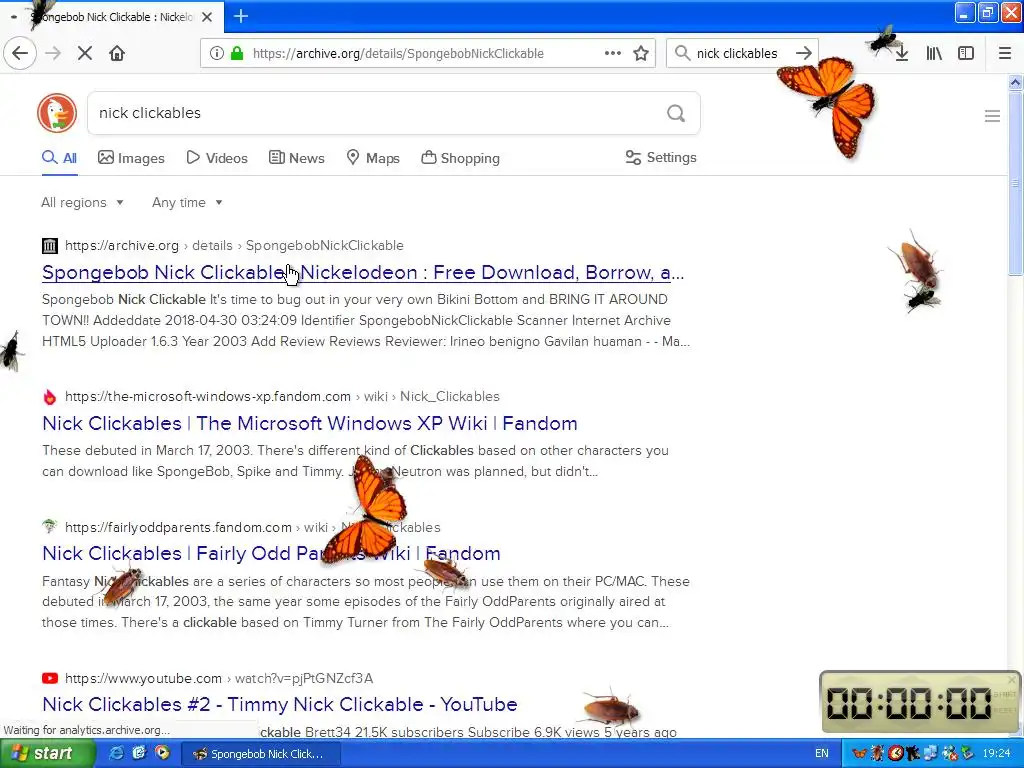Click the scrollbar up arrow
The image size is (1024, 768).
[x=1015, y=82]
